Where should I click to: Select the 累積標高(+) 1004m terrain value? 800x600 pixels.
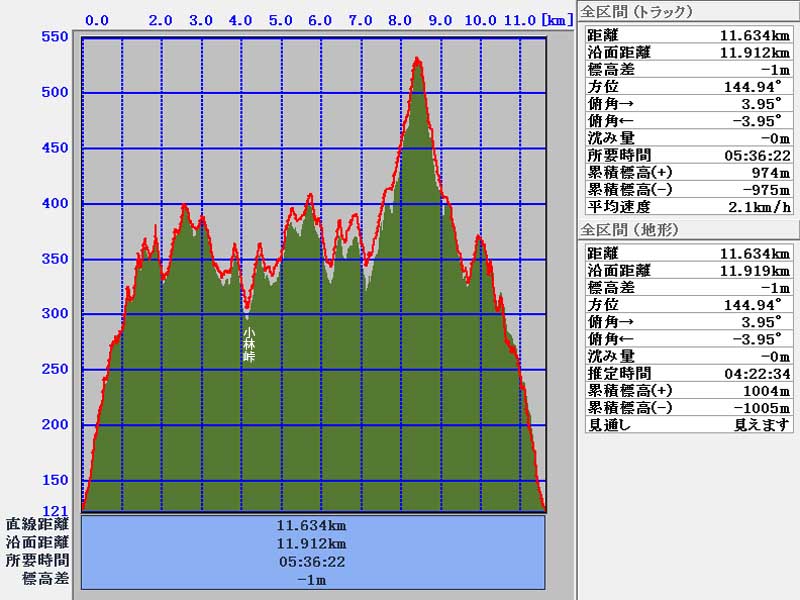(766, 390)
